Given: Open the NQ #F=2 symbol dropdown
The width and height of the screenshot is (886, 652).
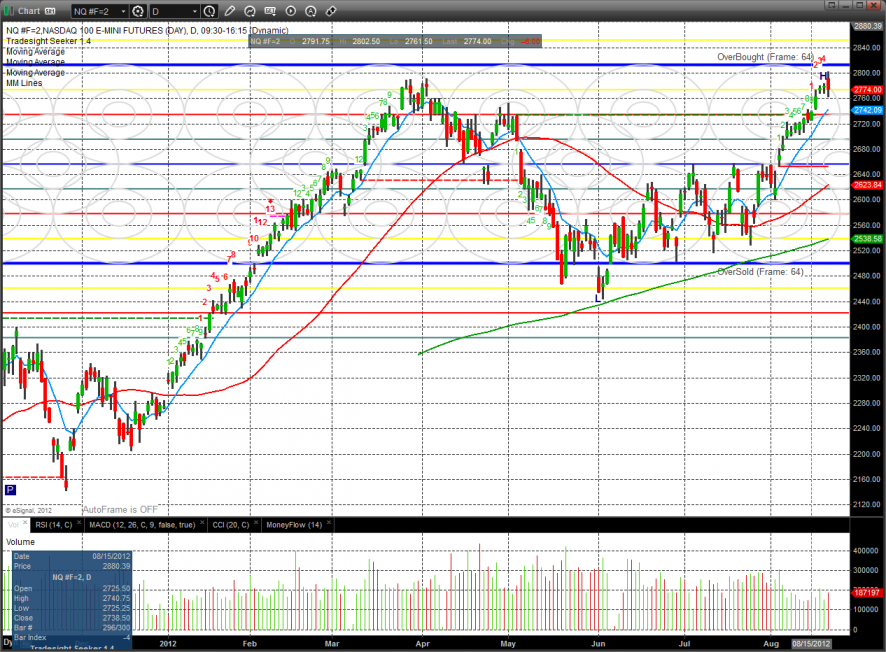Looking at the screenshot, I should click(123, 11).
